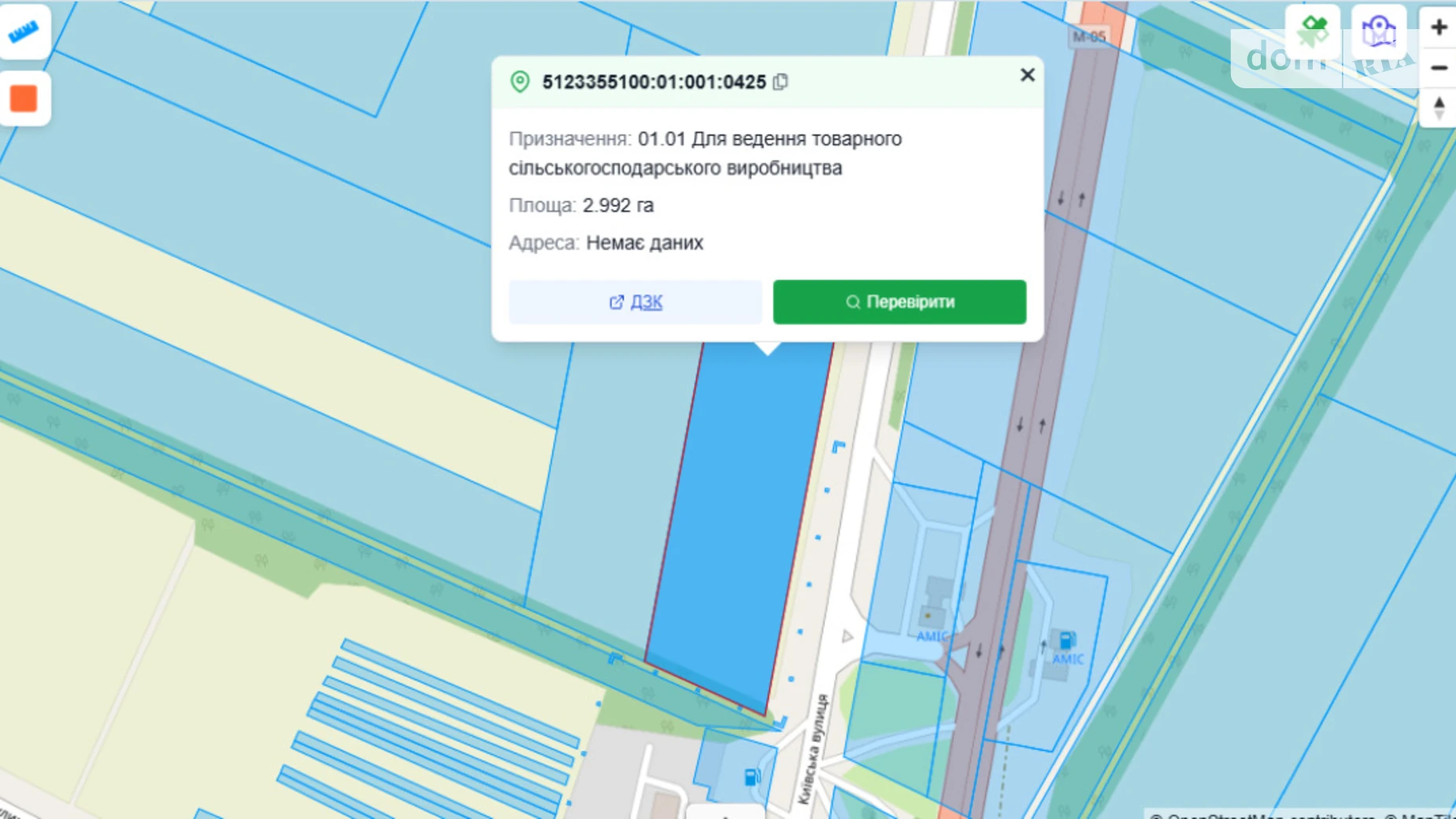Click the green location pin in popup
Viewport: 1456px width, 819px height.
tap(519, 80)
